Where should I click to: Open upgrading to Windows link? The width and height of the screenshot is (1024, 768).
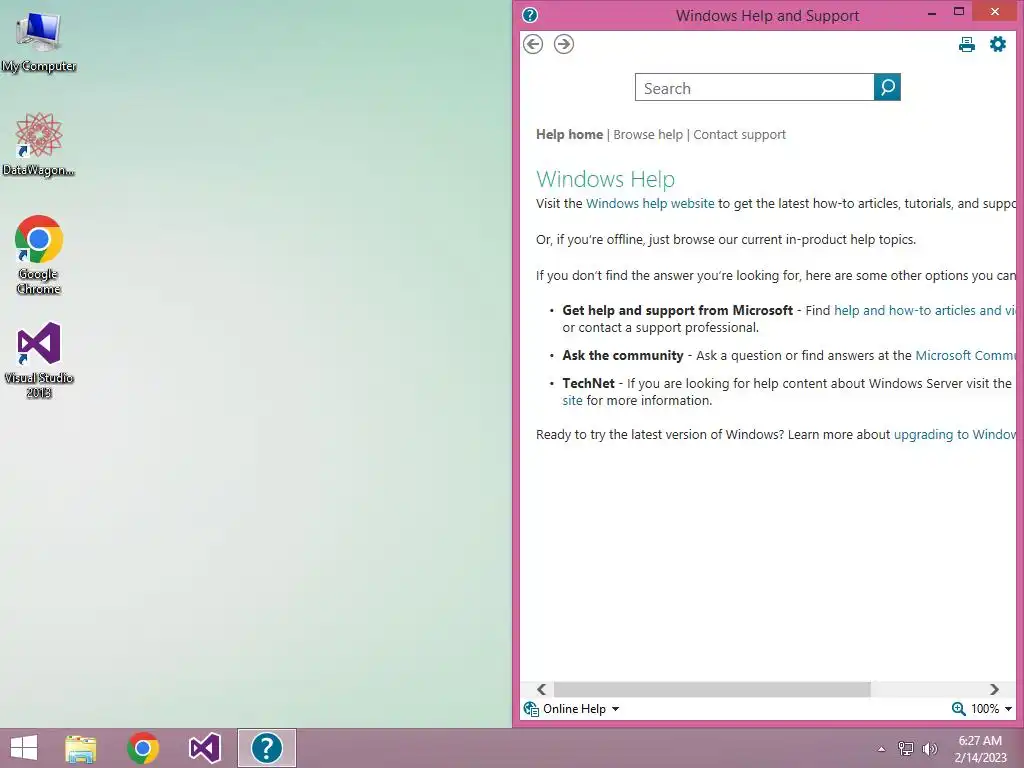pyautogui.click(x=955, y=434)
